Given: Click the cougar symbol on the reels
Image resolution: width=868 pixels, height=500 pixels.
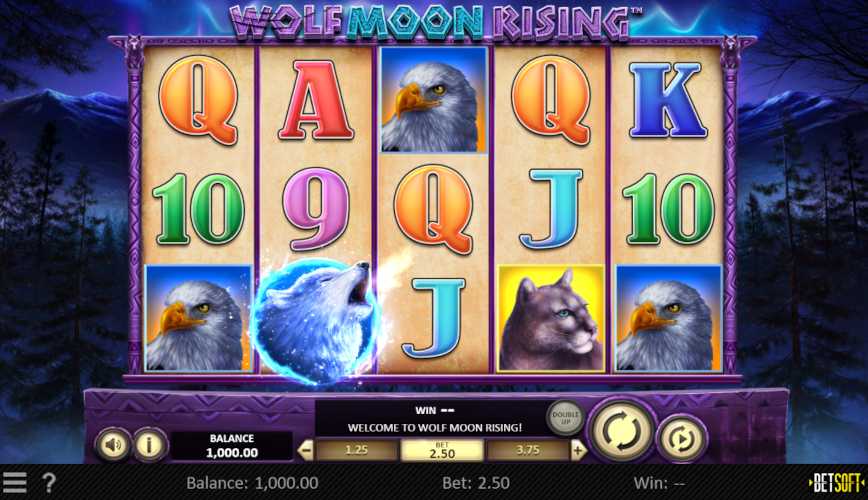Looking at the screenshot, I should [551, 318].
